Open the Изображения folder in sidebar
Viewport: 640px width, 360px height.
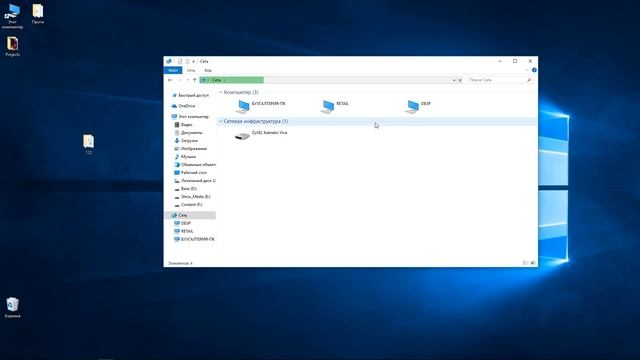pos(191,149)
